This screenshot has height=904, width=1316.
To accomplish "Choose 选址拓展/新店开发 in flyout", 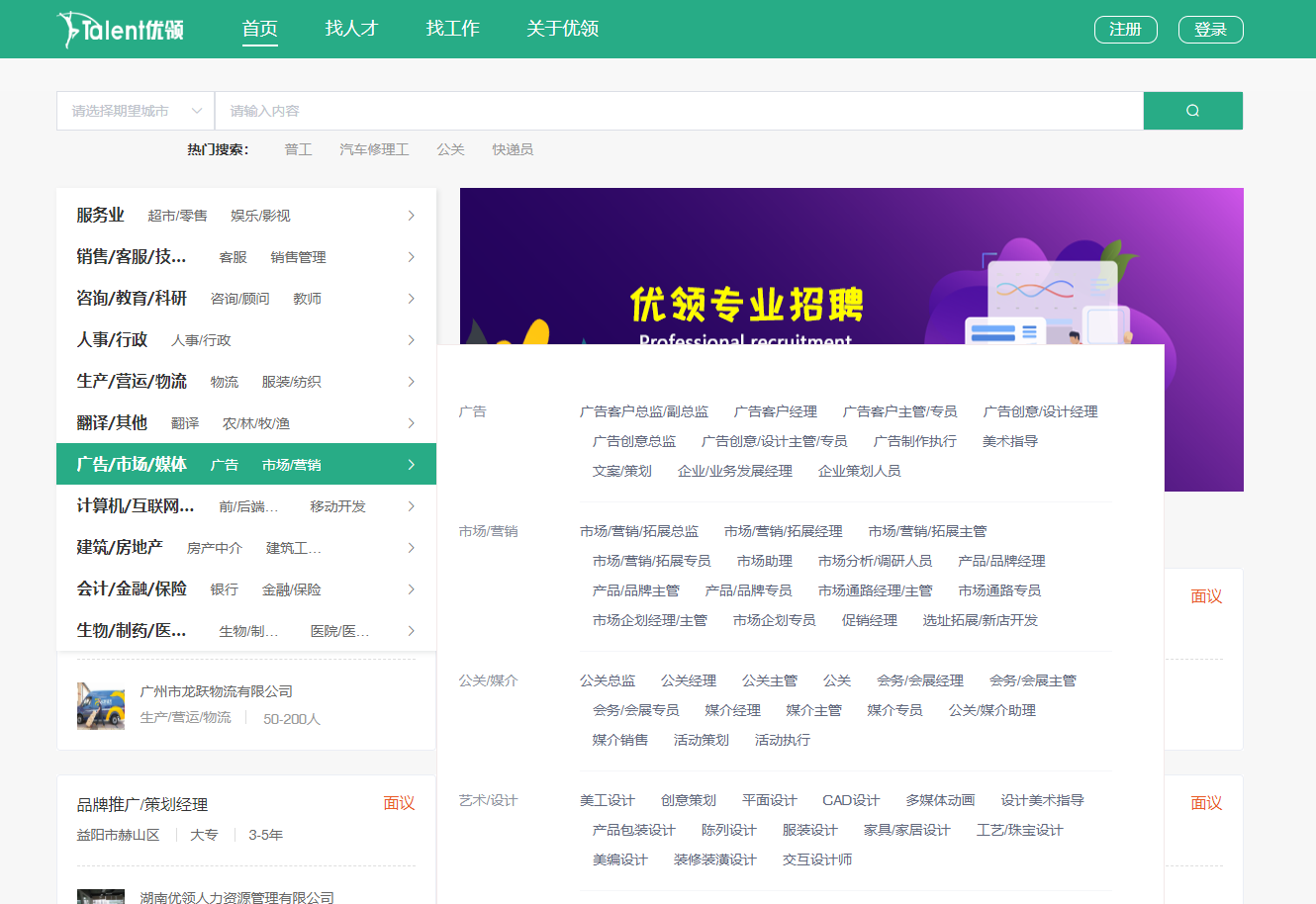I will pos(981,620).
